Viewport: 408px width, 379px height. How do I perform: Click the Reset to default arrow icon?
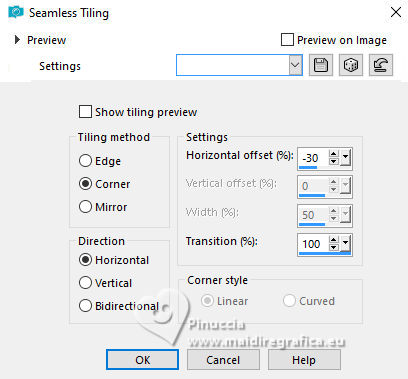(x=381, y=65)
